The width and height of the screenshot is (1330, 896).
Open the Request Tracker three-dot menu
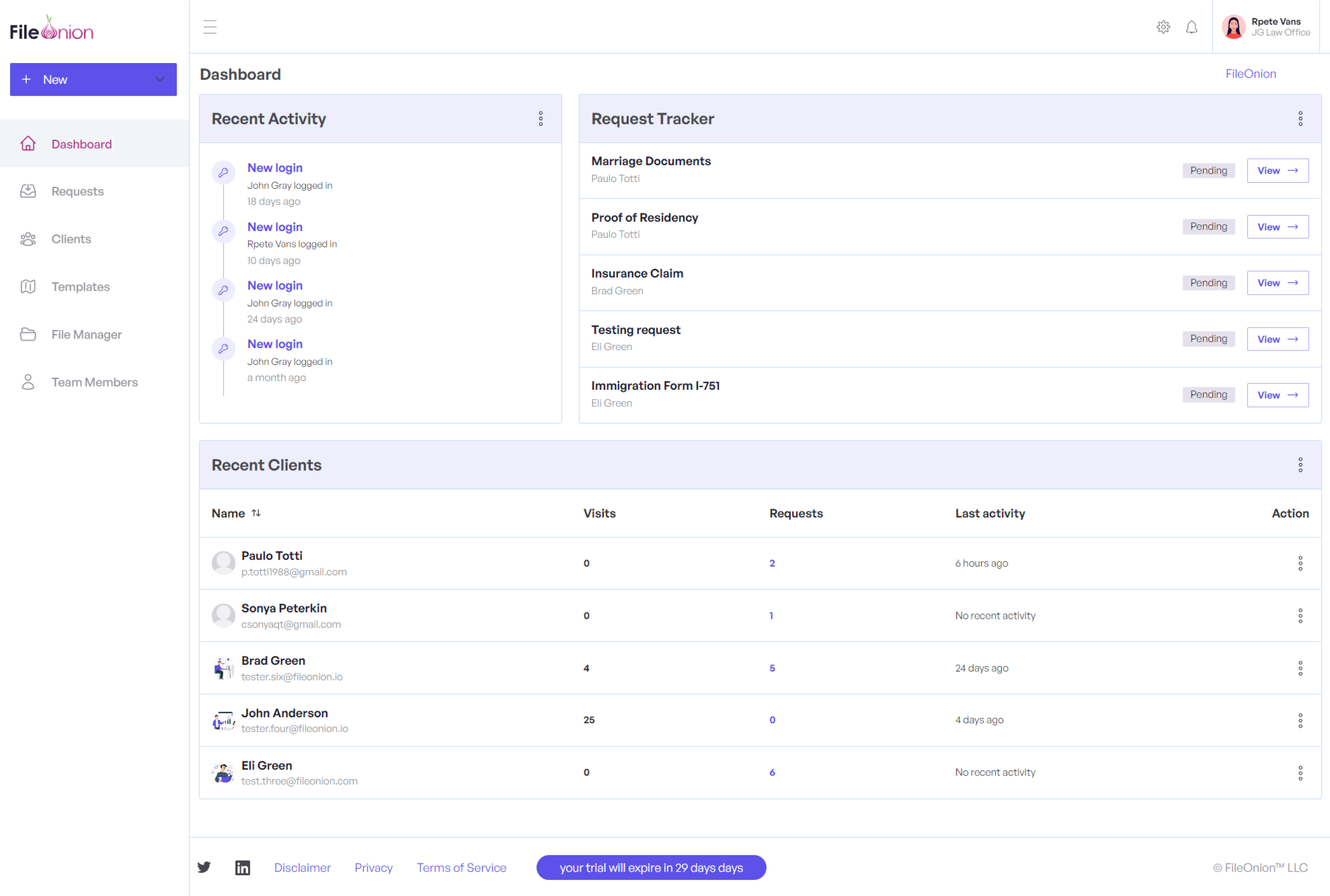pyautogui.click(x=1300, y=119)
